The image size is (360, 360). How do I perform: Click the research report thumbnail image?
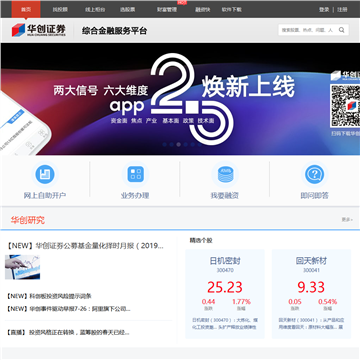click(x=22, y=267)
